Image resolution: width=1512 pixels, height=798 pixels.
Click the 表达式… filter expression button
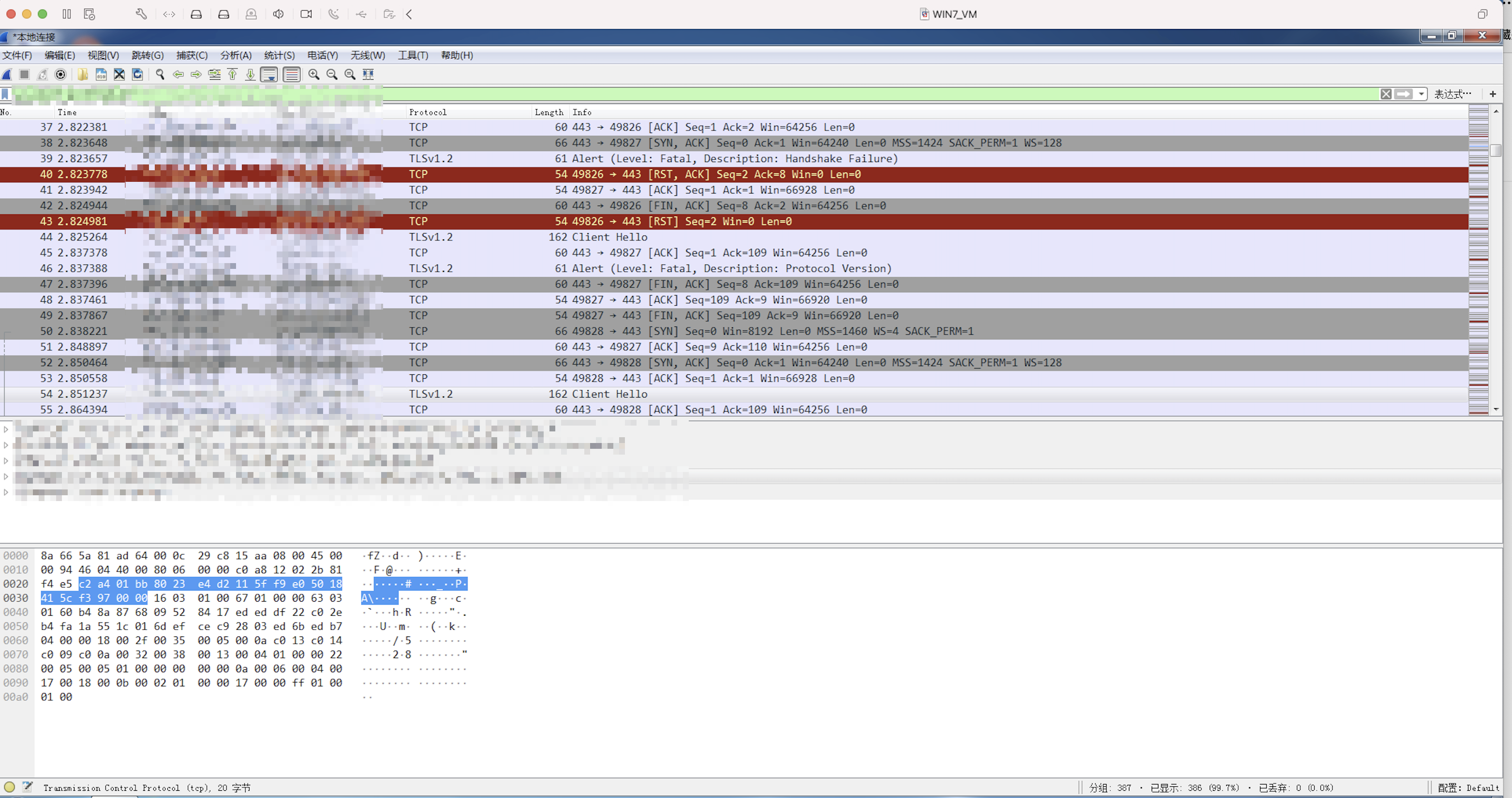click(1452, 94)
